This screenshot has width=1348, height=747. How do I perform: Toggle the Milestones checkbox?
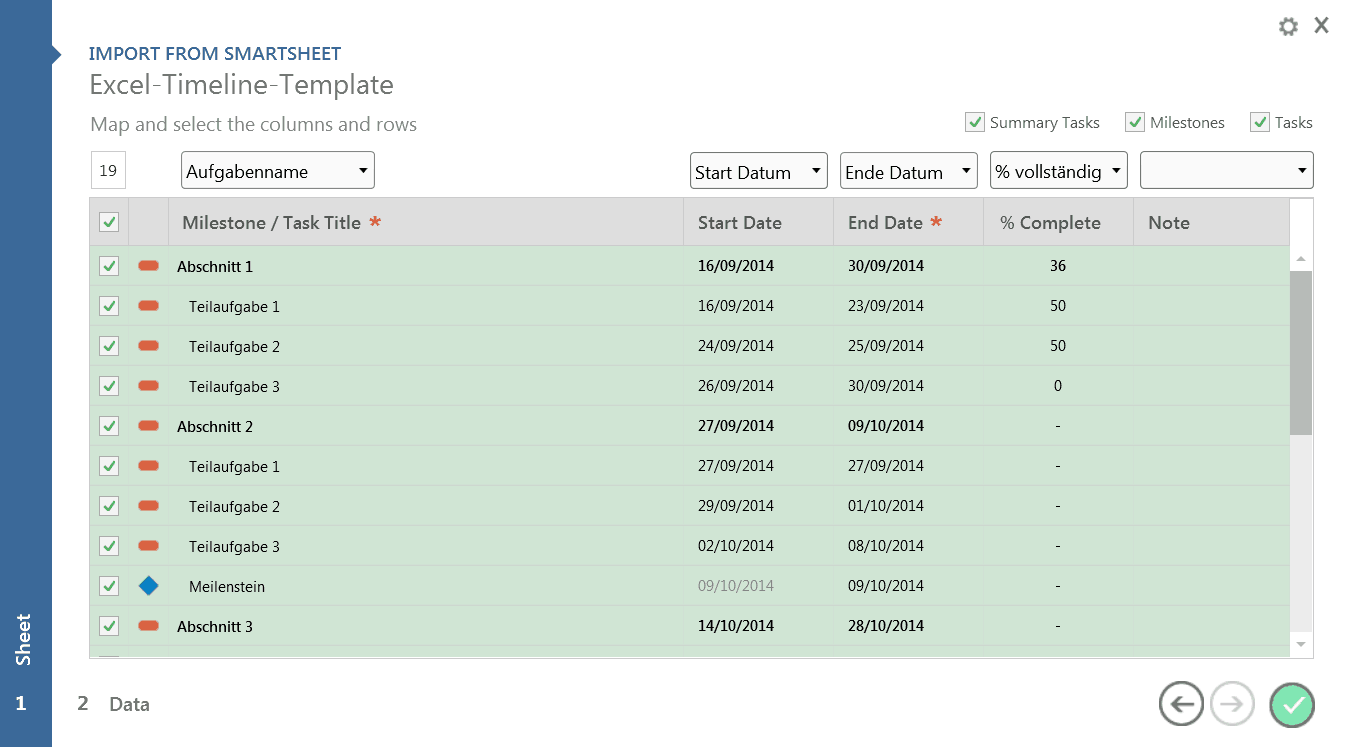click(x=1135, y=122)
